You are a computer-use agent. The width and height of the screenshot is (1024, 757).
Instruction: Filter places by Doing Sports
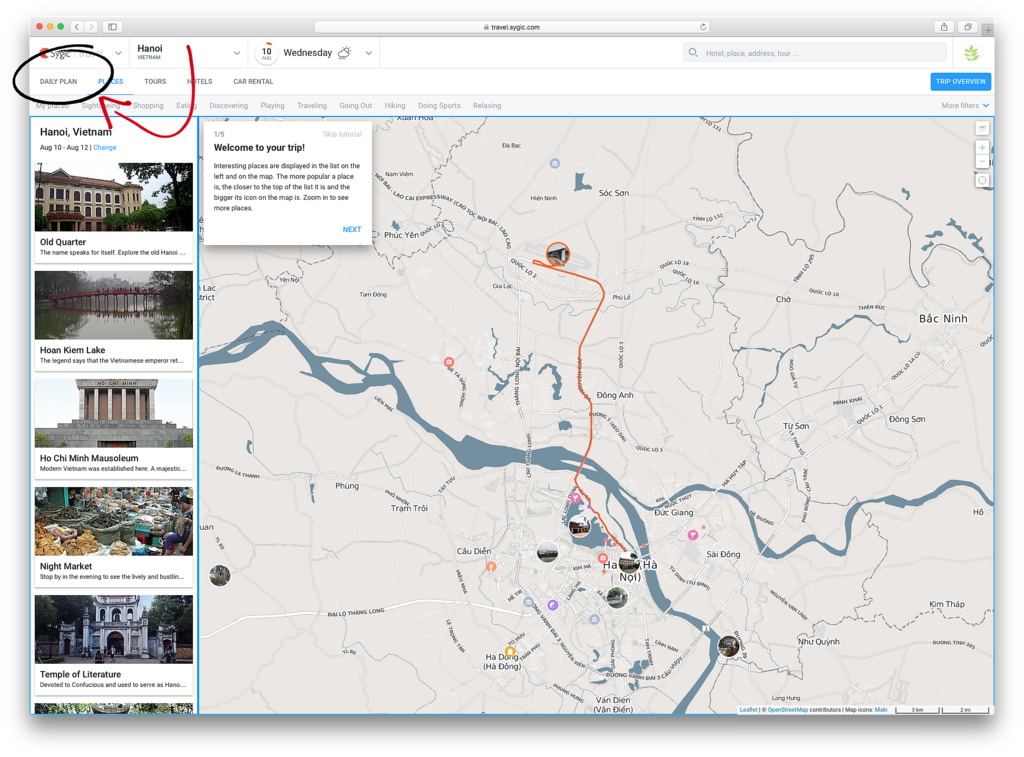(439, 106)
